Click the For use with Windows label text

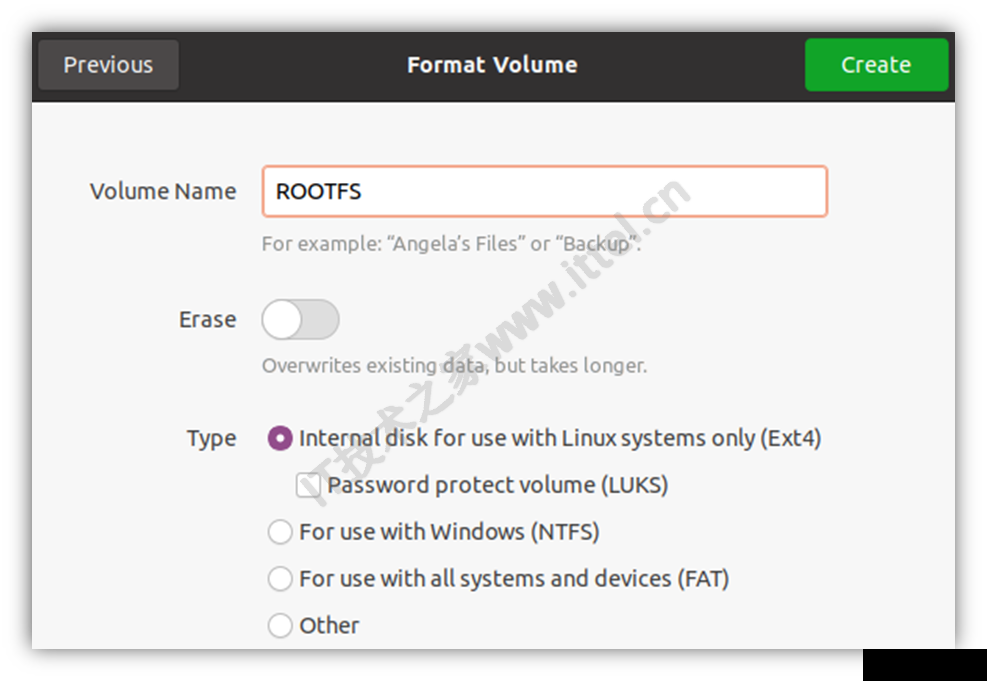pyautogui.click(x=449, y=532)
